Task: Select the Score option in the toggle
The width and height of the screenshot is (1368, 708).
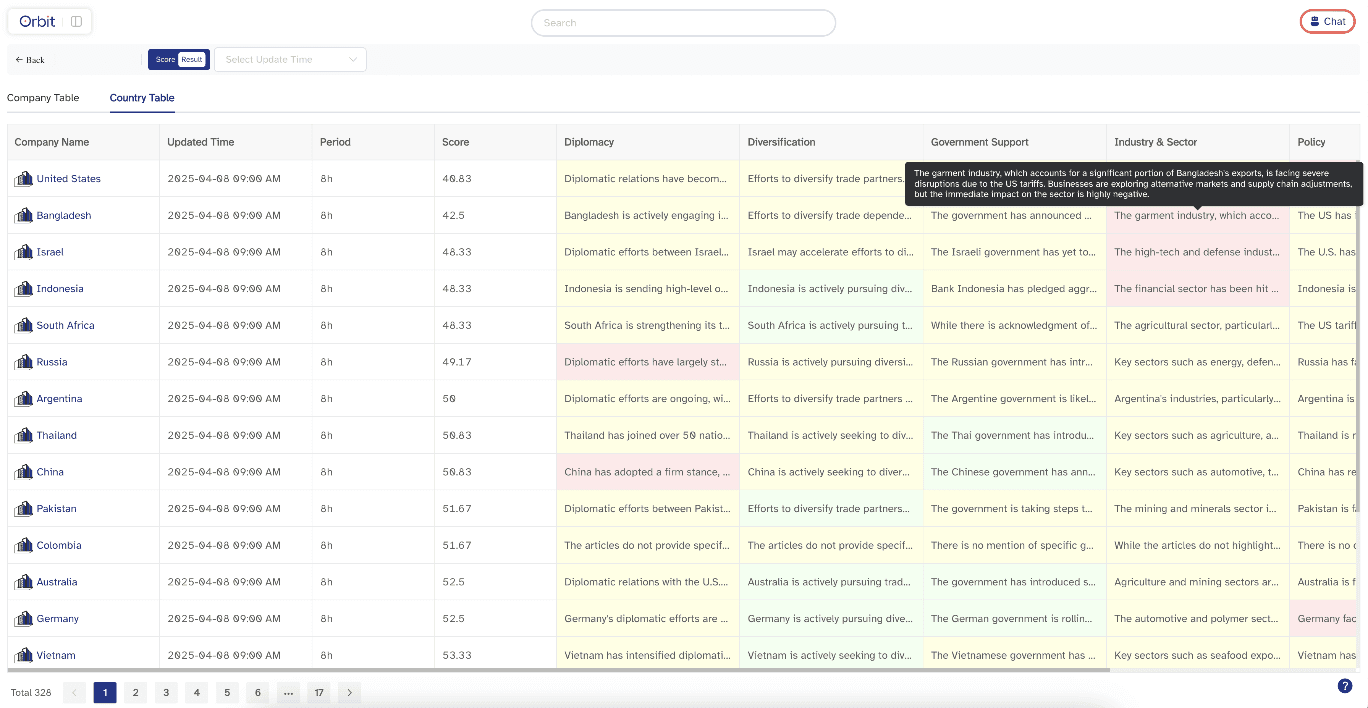Action: [165, 60]
